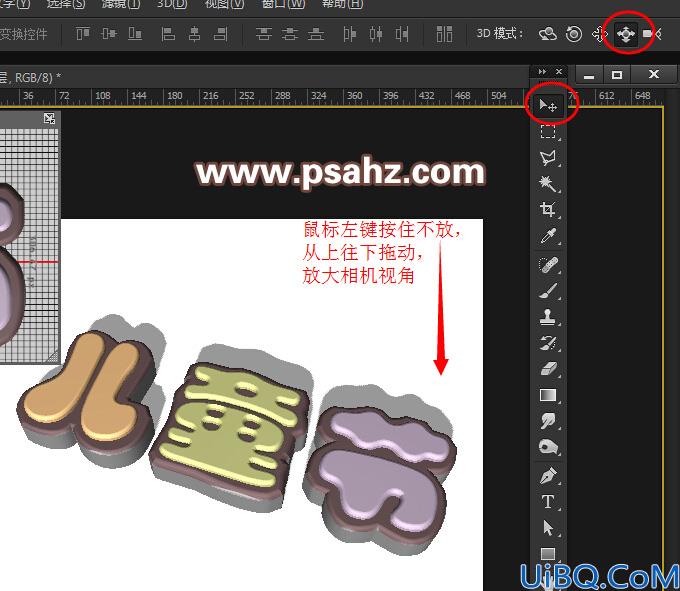Choose 3D mode pan (drag) icon

[x=599, y=33]
